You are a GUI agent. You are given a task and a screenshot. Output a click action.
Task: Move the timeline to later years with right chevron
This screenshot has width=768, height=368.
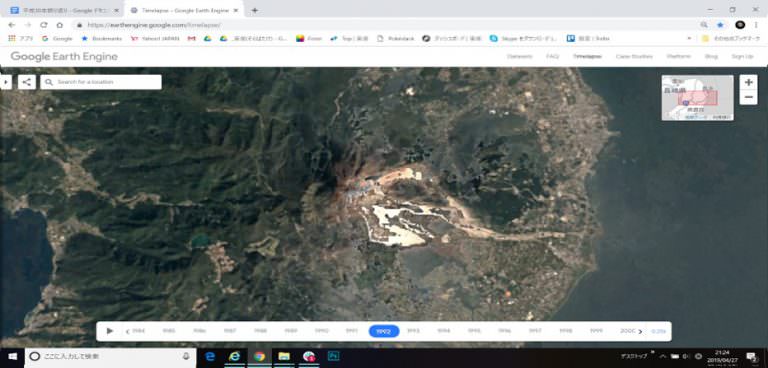640,332
